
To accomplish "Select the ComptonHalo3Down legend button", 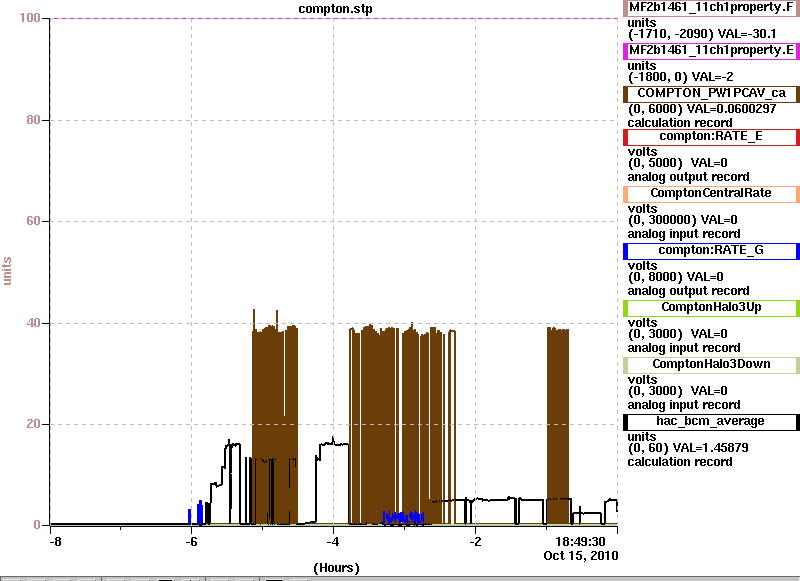I will (x=711, y=365).
